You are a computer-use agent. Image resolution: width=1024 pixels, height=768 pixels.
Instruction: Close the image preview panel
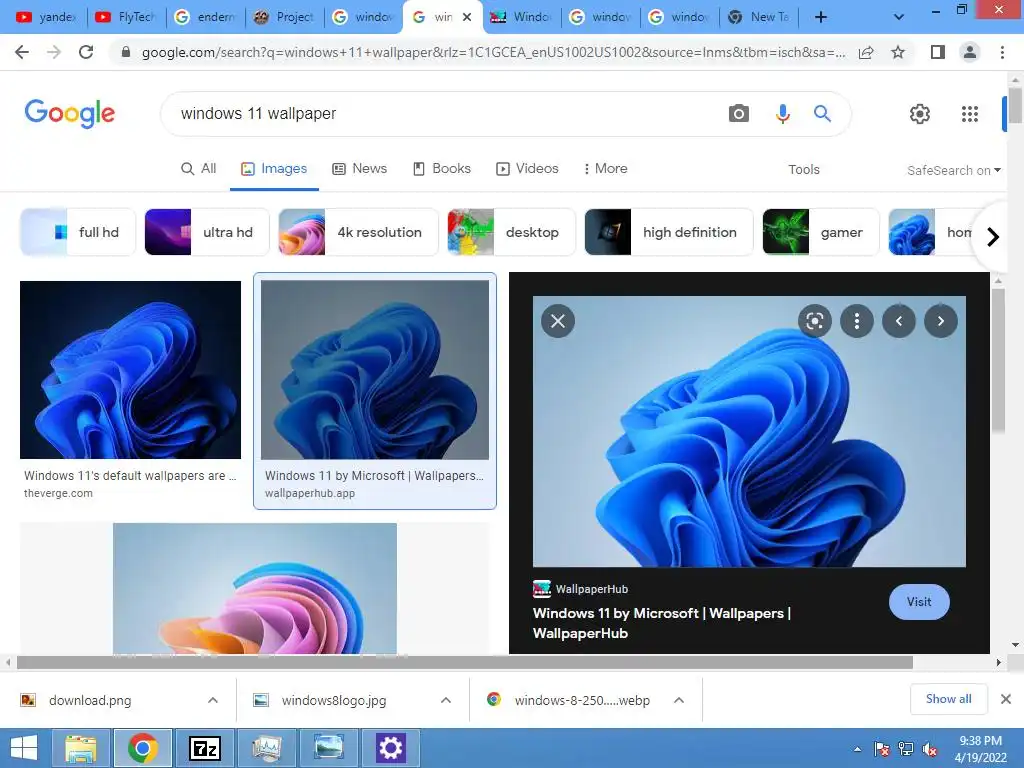tap(558, 321)
